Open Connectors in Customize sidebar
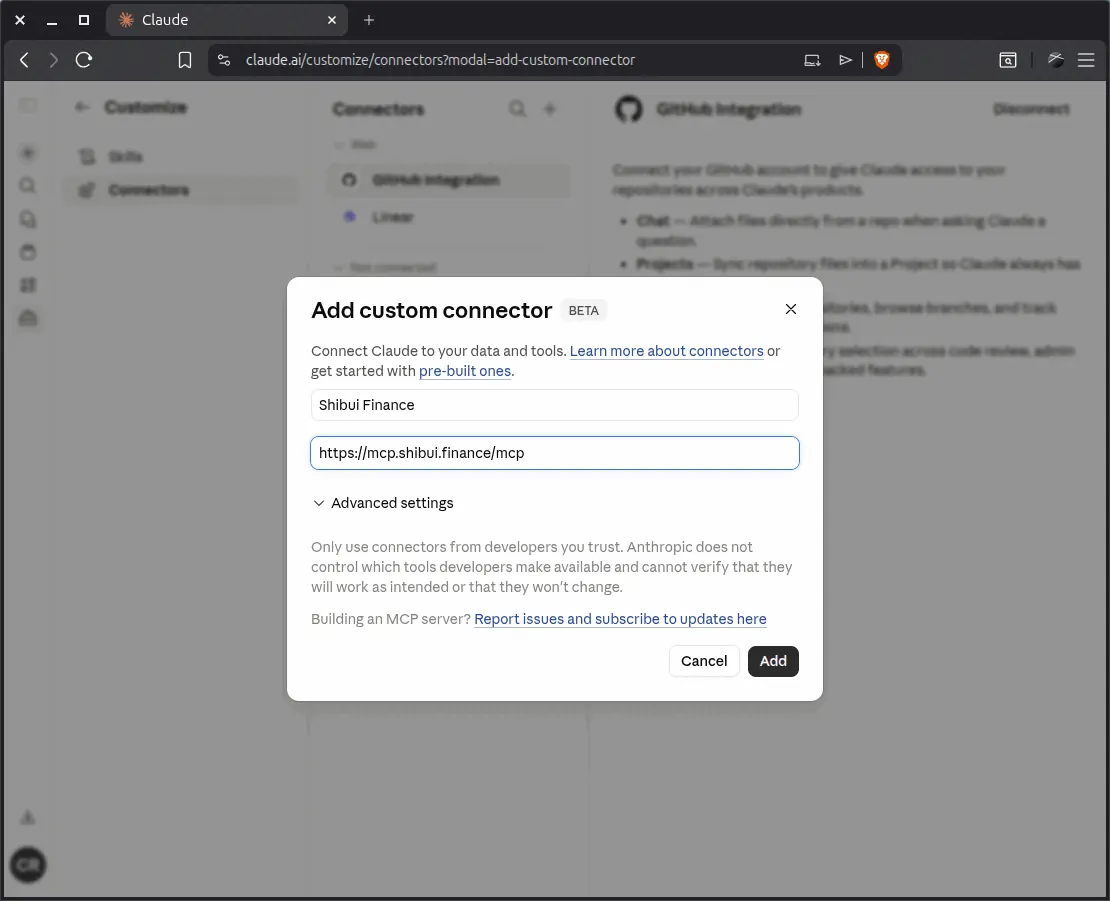Image resolution: width=1110 pixels, height=901 pixels. pos(181,190)
